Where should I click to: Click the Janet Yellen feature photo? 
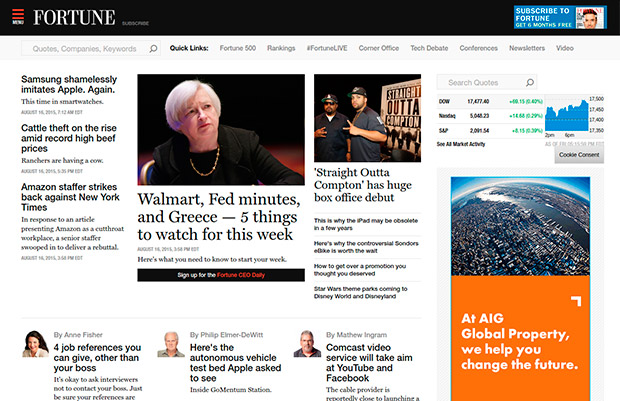pyautogui.click(x=221, y=129)
